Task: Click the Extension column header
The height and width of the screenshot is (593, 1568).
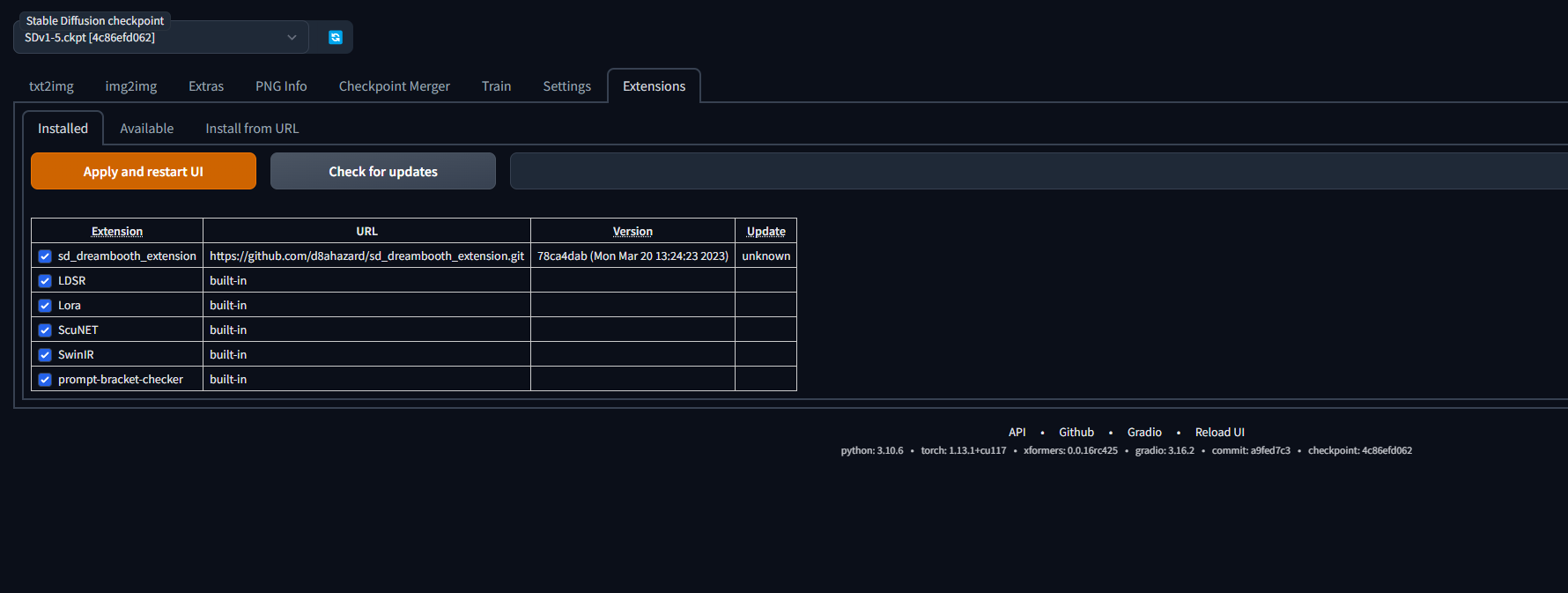Action: pos(117,231)
